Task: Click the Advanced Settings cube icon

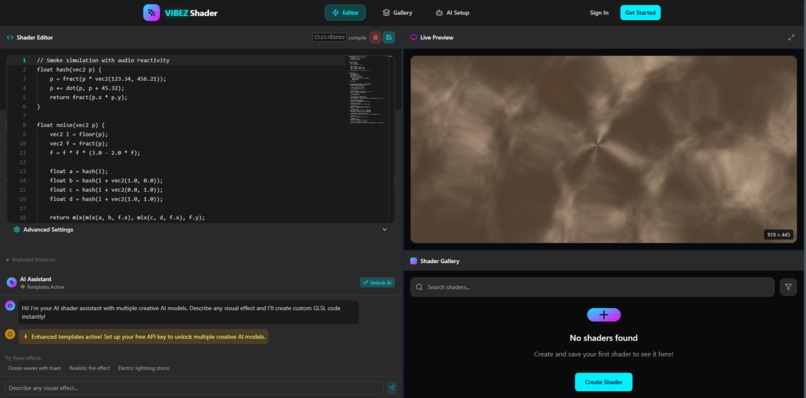Action: click(17, 230)
